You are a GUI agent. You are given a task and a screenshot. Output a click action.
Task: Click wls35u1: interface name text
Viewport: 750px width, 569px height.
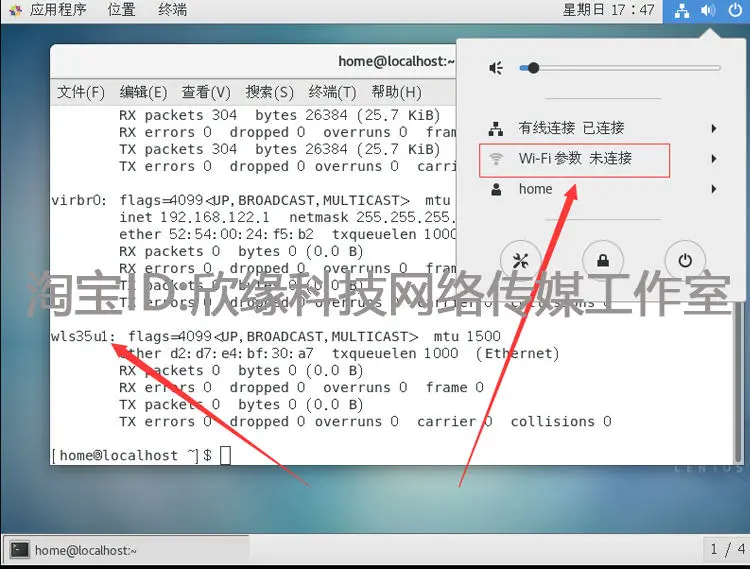tap(83, 337)
